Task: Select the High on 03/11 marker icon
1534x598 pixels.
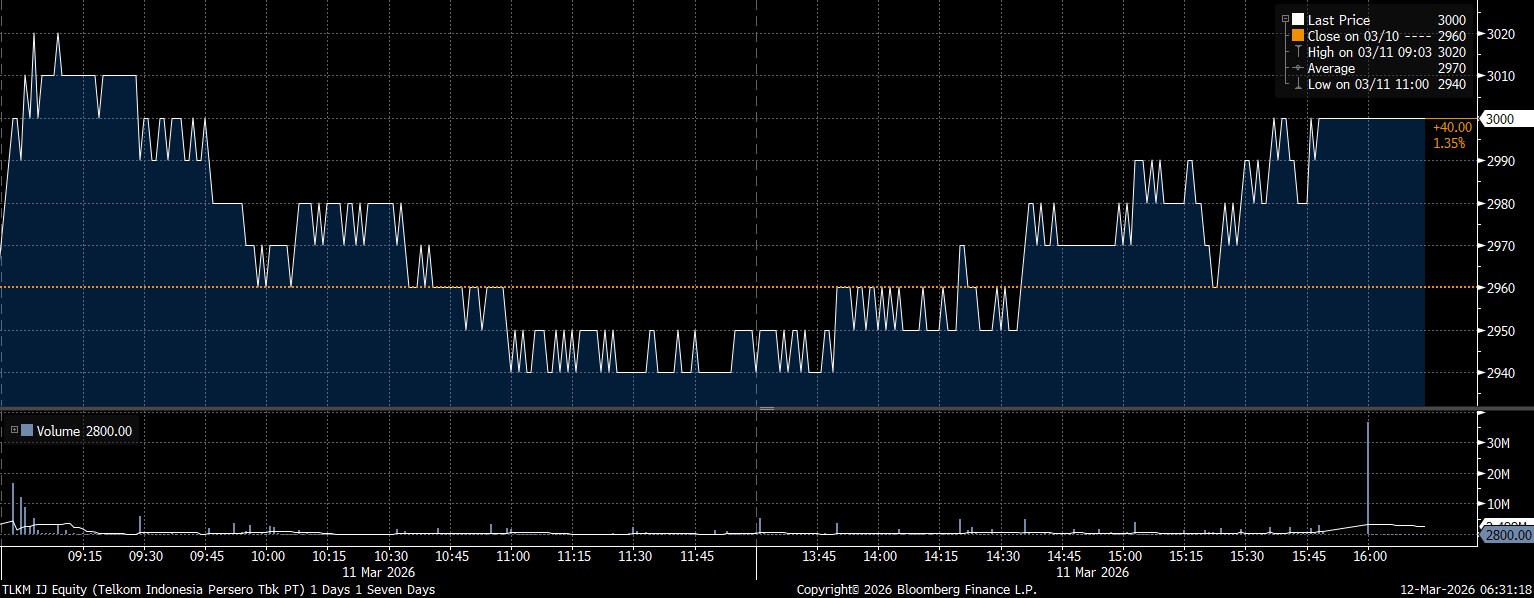Action: click(1297, 52)
